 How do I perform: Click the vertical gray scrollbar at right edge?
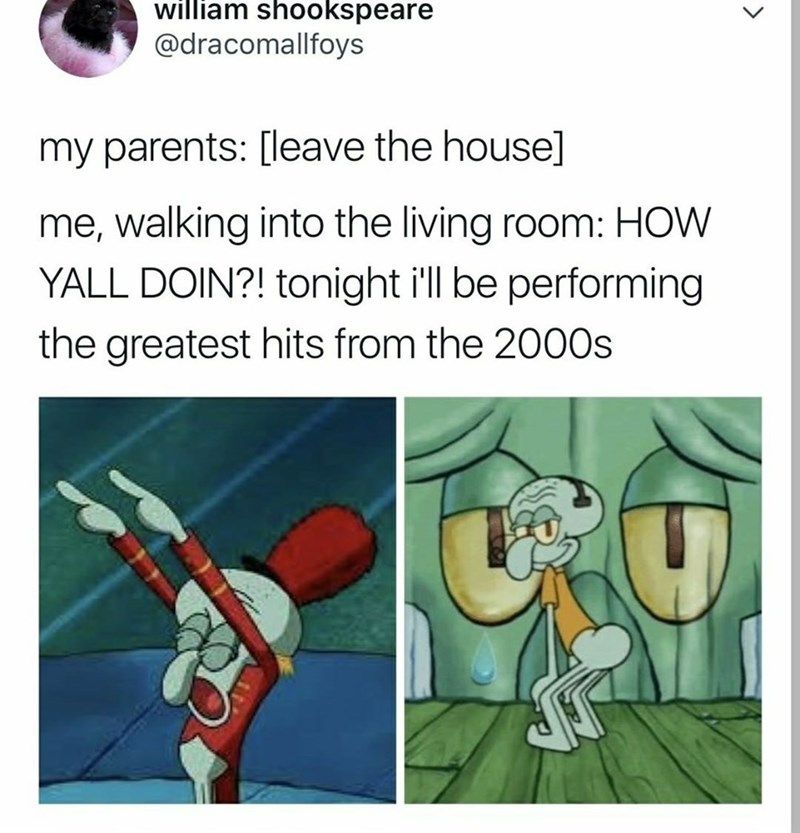[795, 416]
